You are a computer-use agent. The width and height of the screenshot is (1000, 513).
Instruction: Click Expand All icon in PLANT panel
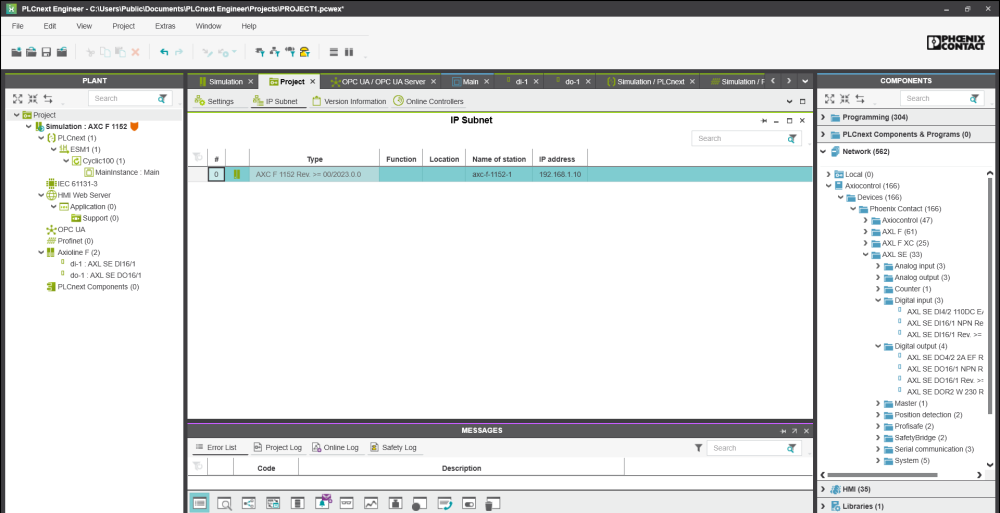(x=17, y=99)
